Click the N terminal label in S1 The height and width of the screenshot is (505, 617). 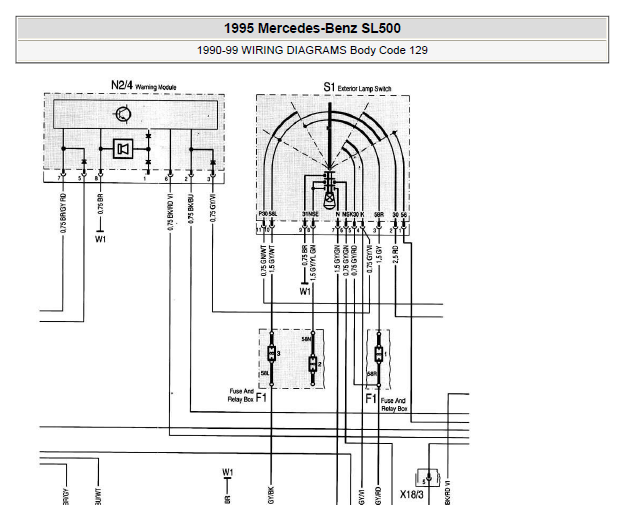(338, 214)
